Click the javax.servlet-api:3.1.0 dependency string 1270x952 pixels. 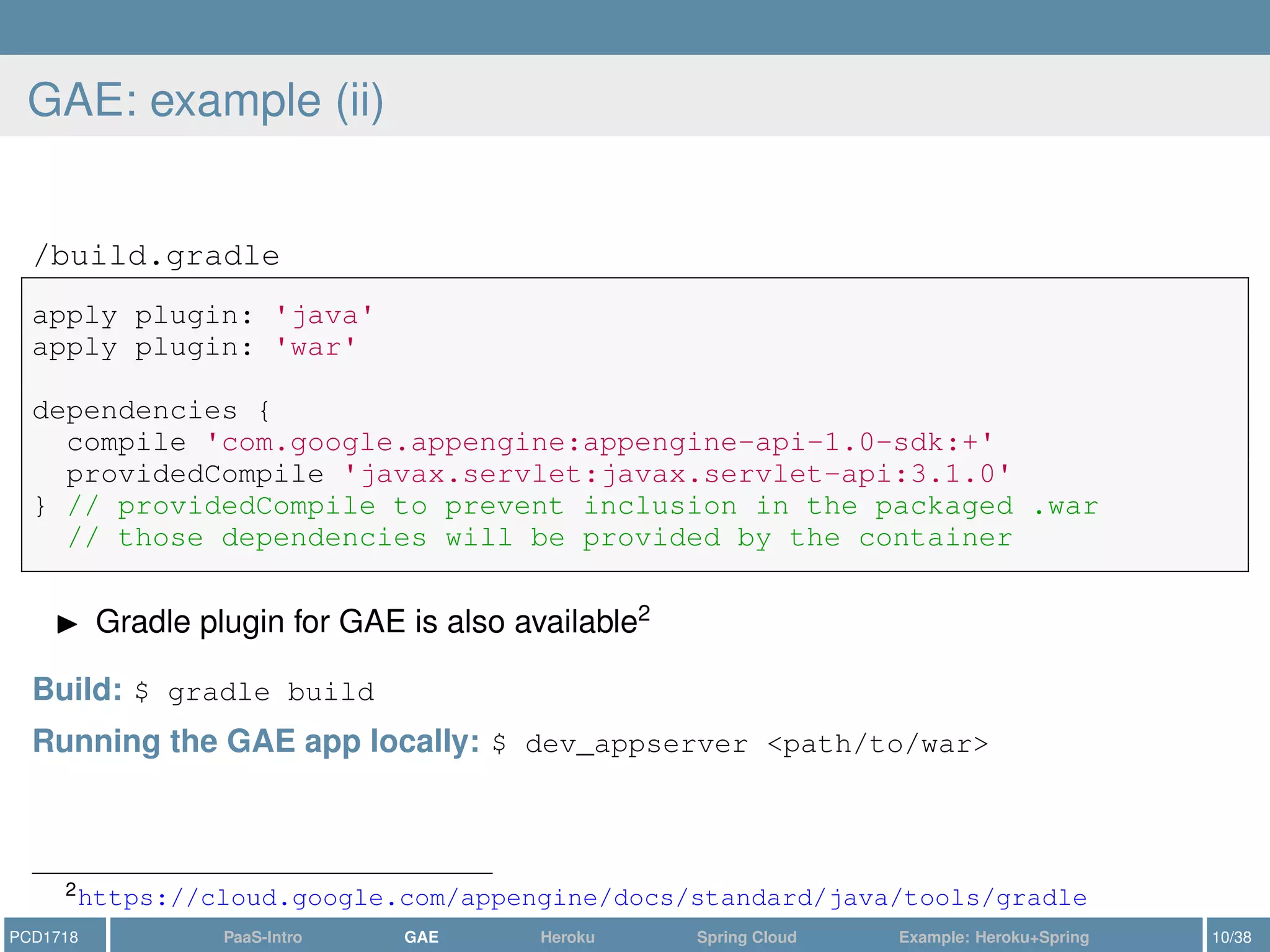(x=677, y=474)
